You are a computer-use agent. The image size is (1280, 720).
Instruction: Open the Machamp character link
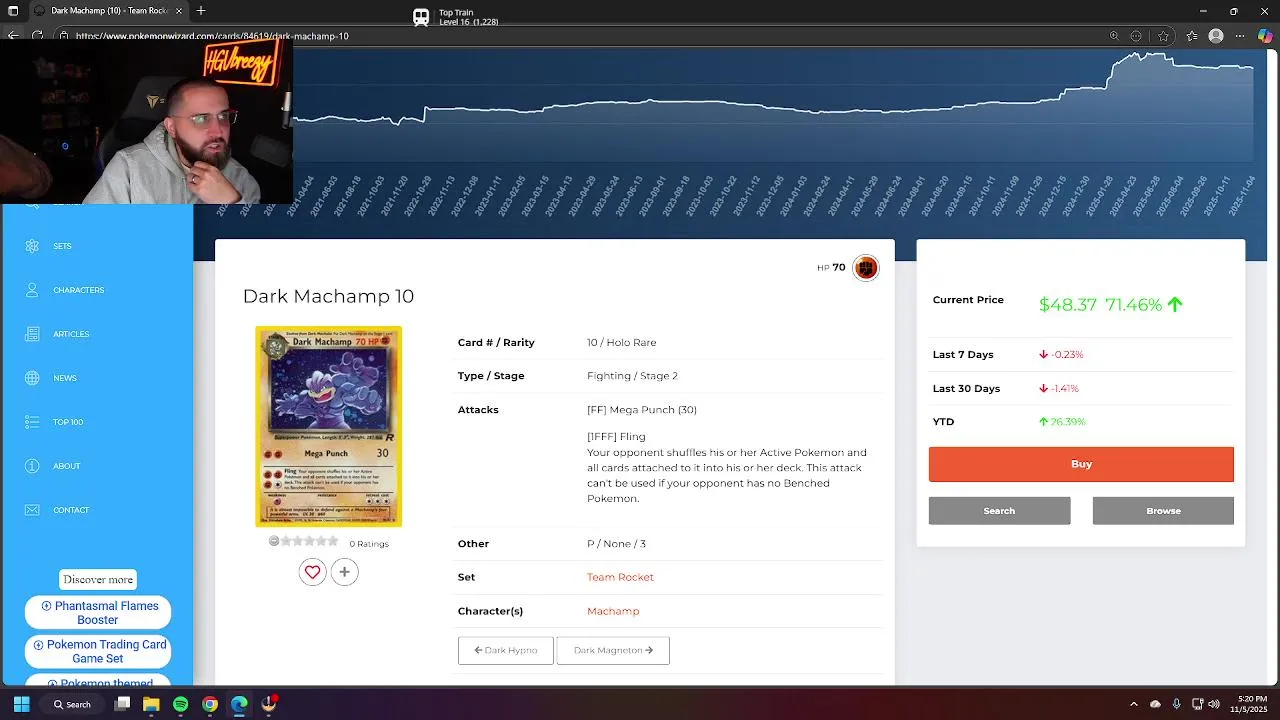[x=613, y=611]
